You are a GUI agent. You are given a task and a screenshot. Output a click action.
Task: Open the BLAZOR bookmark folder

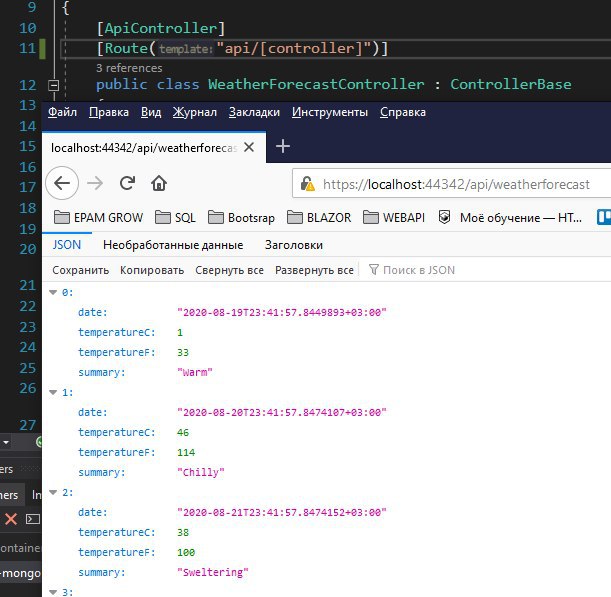pyautogui.click(x=319, y=217)
